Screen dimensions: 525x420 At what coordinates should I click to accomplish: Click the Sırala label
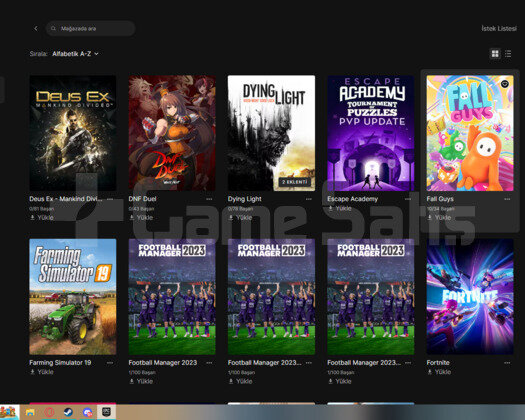click(x=39, y=54)
